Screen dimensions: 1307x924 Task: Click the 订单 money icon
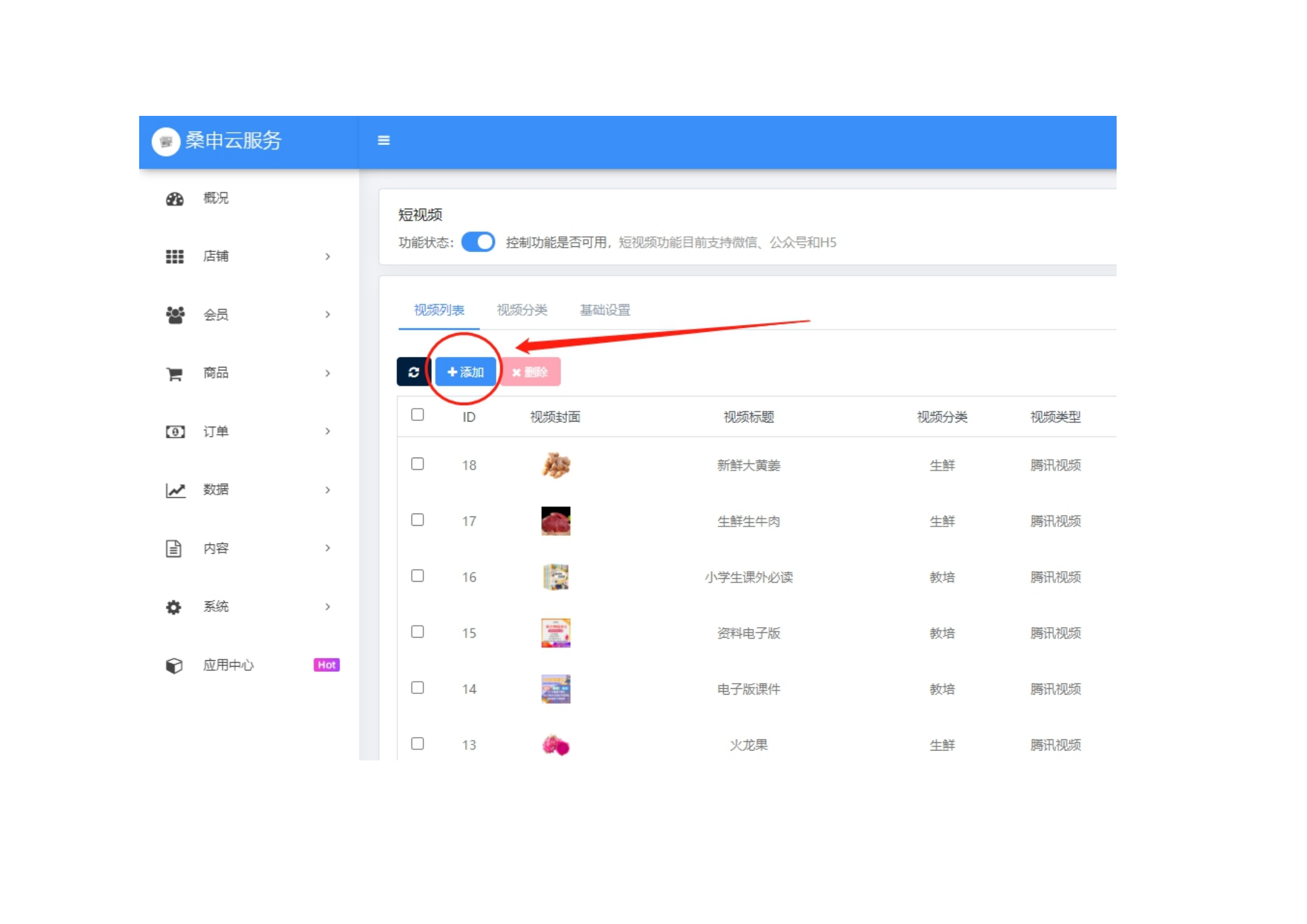click(x=175, y=432)
